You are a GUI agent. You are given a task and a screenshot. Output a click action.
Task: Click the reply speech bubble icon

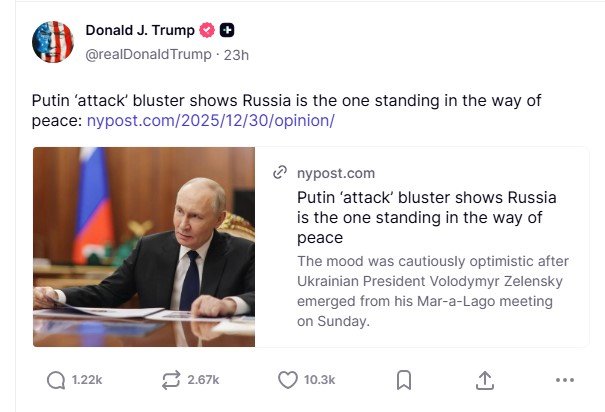click(56, 380)
